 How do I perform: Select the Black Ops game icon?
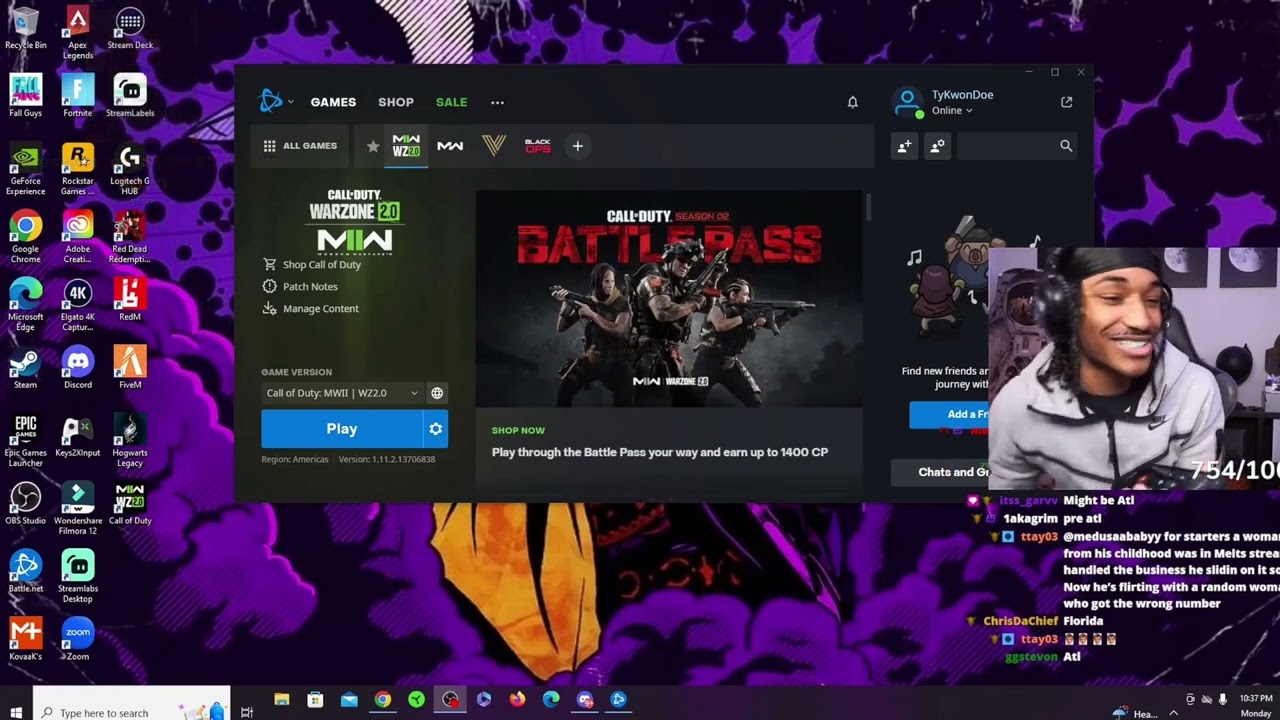(538, 146)
